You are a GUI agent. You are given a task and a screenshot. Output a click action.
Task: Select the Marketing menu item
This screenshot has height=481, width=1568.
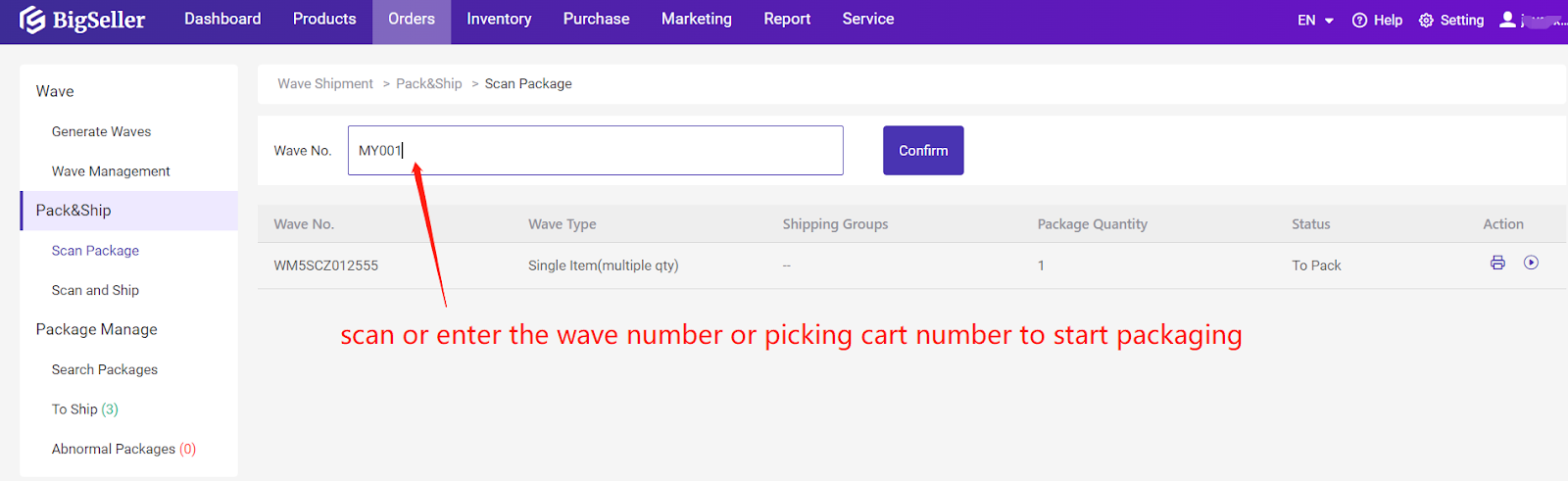coord(696,20)
